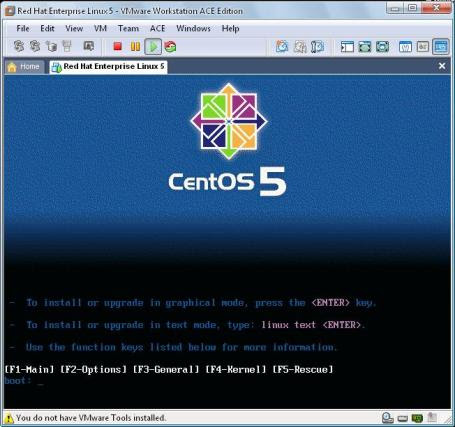Maximize the VMware Workstation window
The height and width of the screenshot is (427, 455).
click(x=412, y=8)
